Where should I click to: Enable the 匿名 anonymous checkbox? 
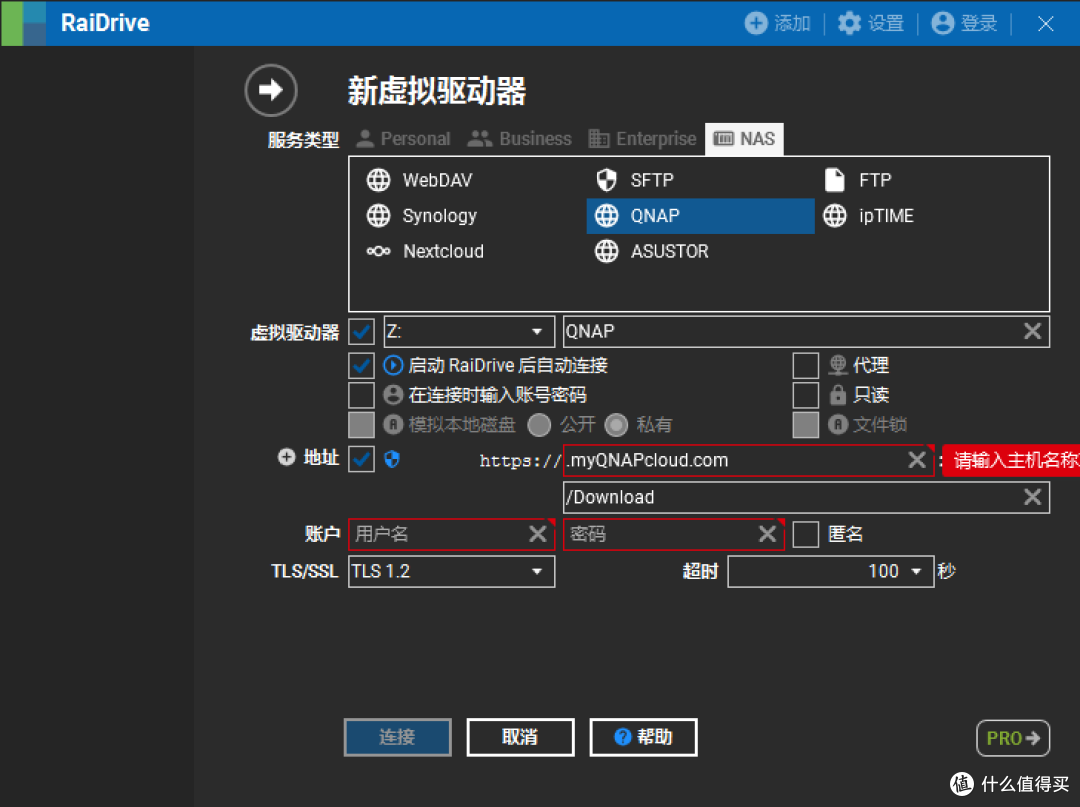pyautogui.click(x=806, y=534)
